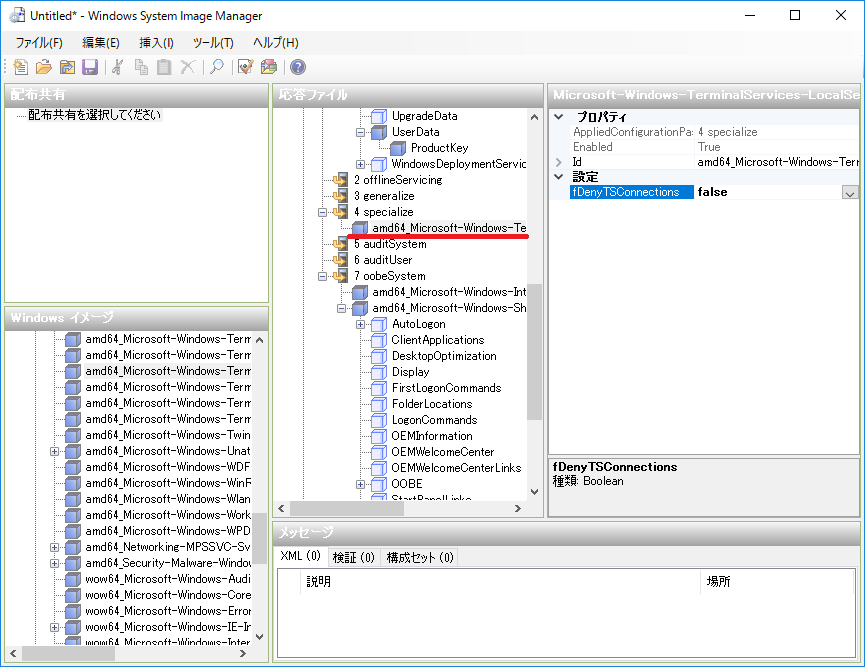
Task: Click the OEMInformation node icon
Action: tap(378, 436)
